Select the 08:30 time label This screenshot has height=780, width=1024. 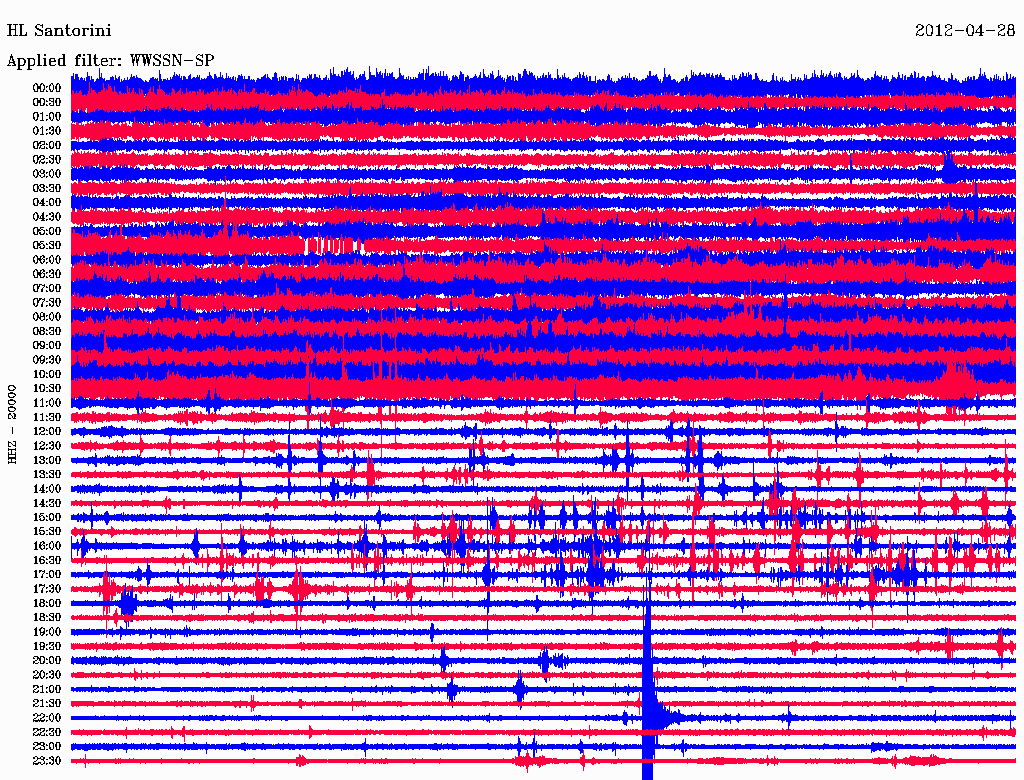(x=47, y=332)
